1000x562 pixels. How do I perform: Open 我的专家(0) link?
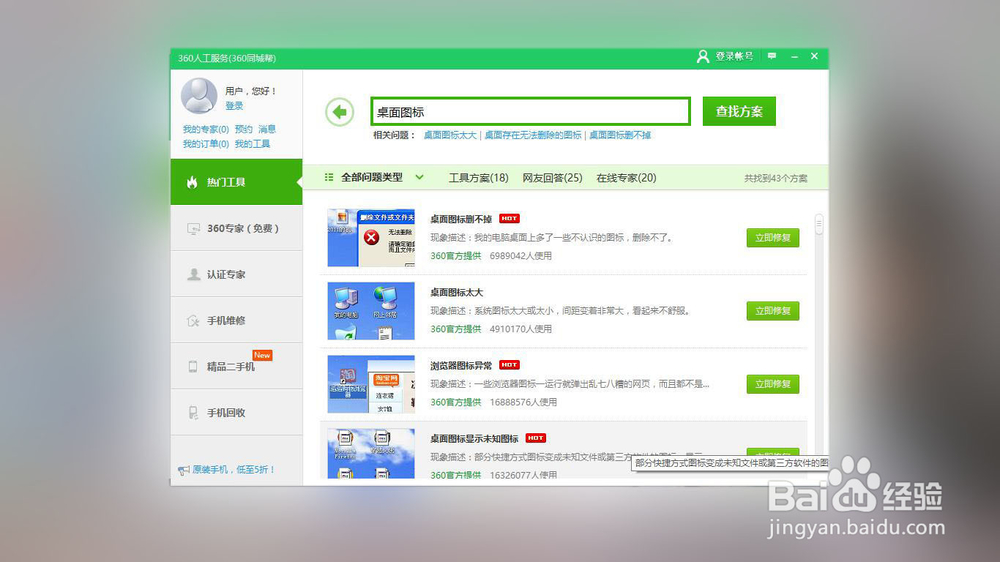[205, 129]
